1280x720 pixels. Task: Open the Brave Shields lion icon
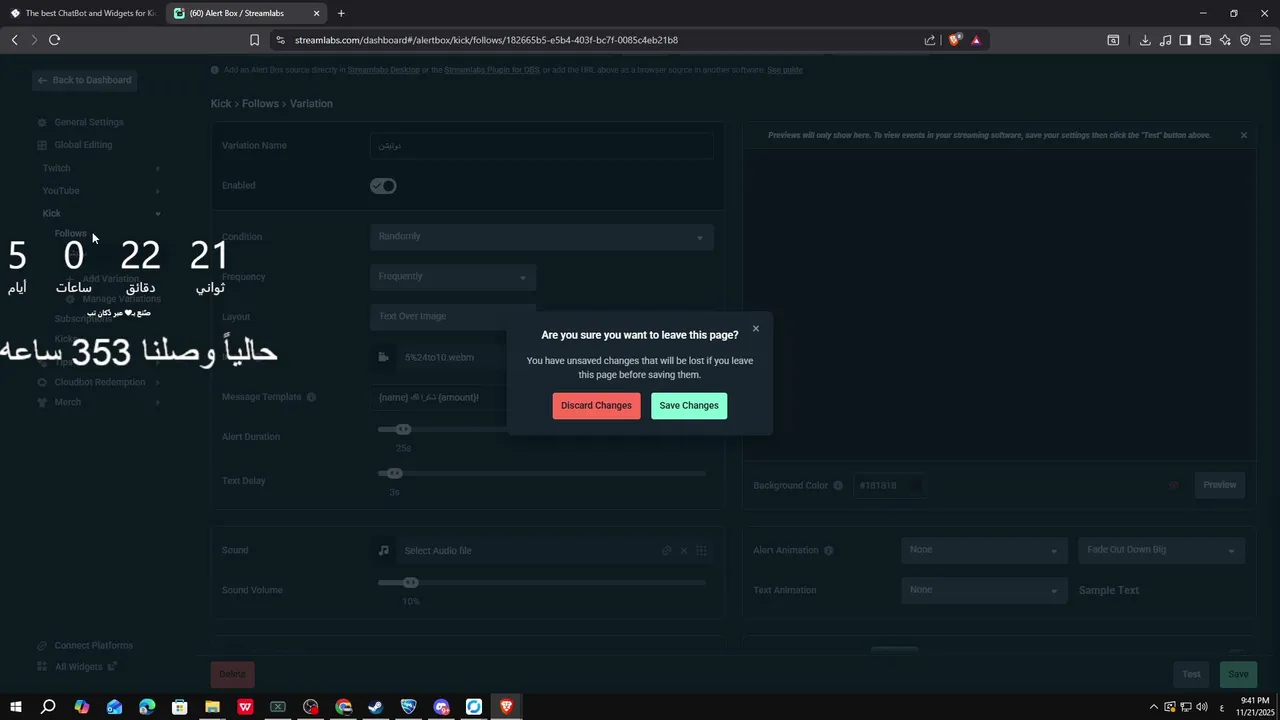click(954, 40)
